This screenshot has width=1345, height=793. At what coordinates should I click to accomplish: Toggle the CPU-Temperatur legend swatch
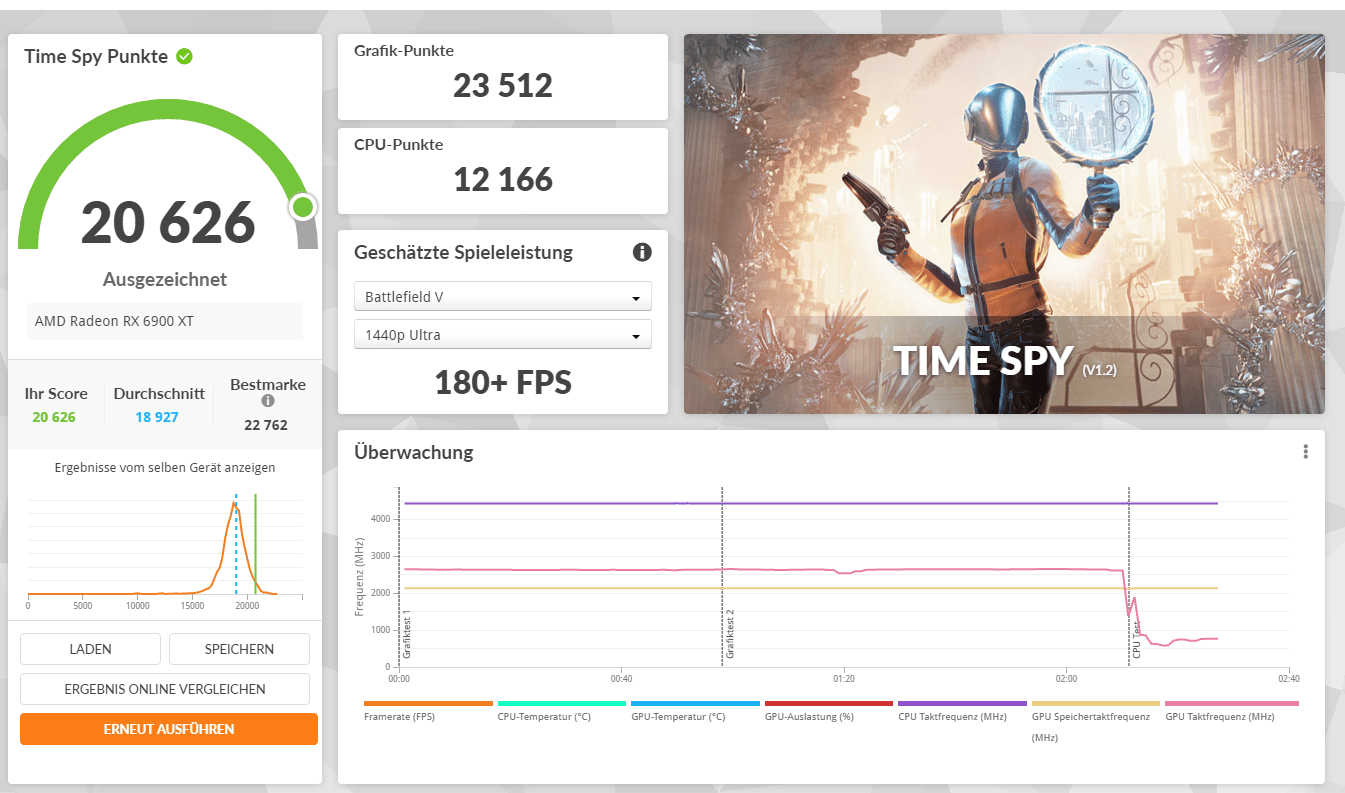coord(561,704)
